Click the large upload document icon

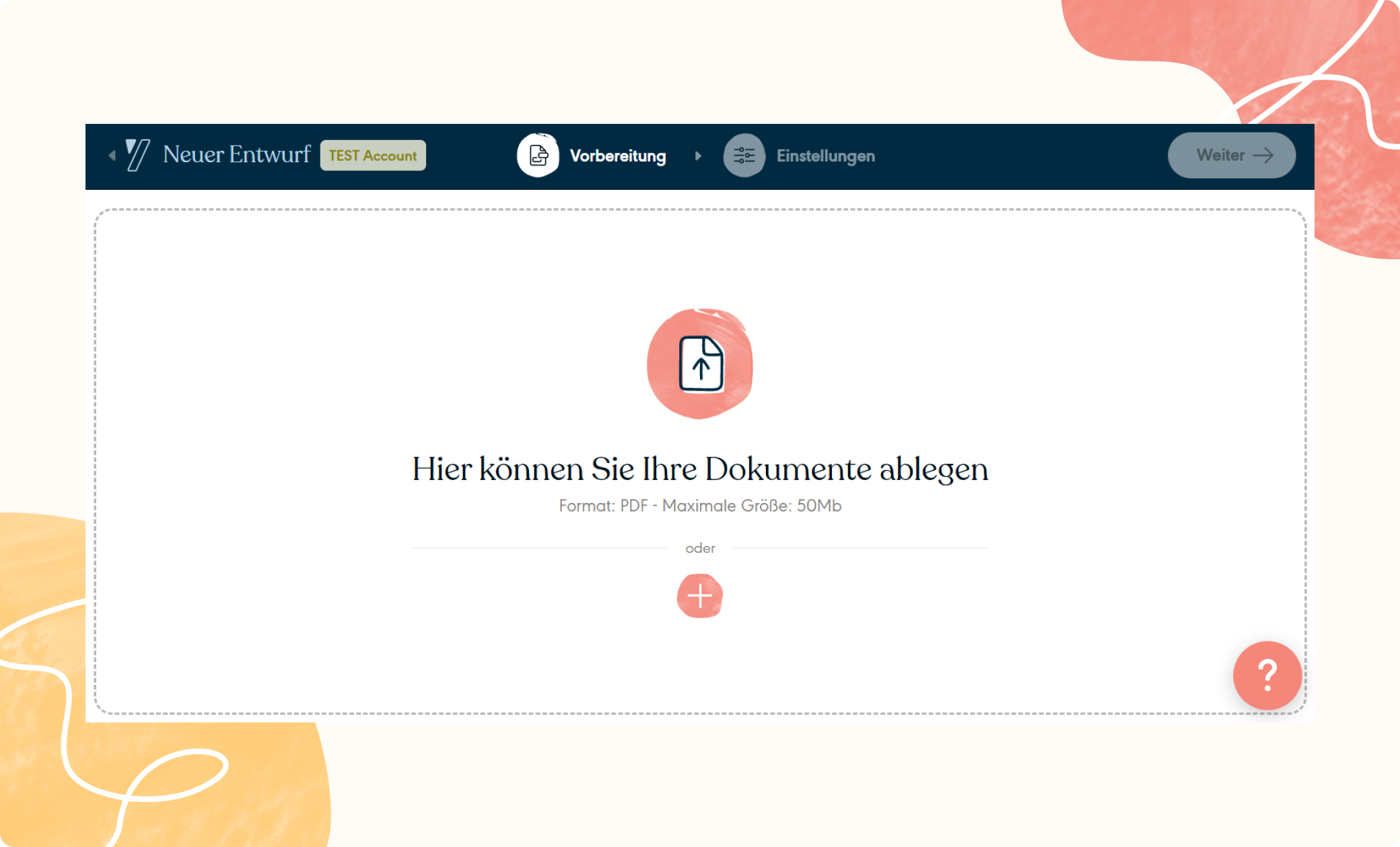pyautogui.click(x=700, y=364)
